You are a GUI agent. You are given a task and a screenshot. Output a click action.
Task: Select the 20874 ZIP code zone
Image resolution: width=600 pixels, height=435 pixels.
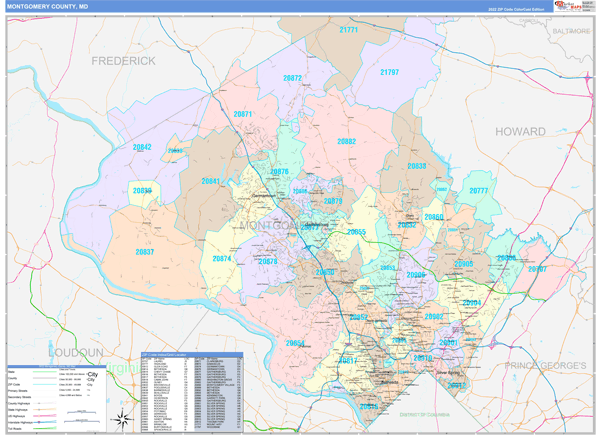point(221,258)
